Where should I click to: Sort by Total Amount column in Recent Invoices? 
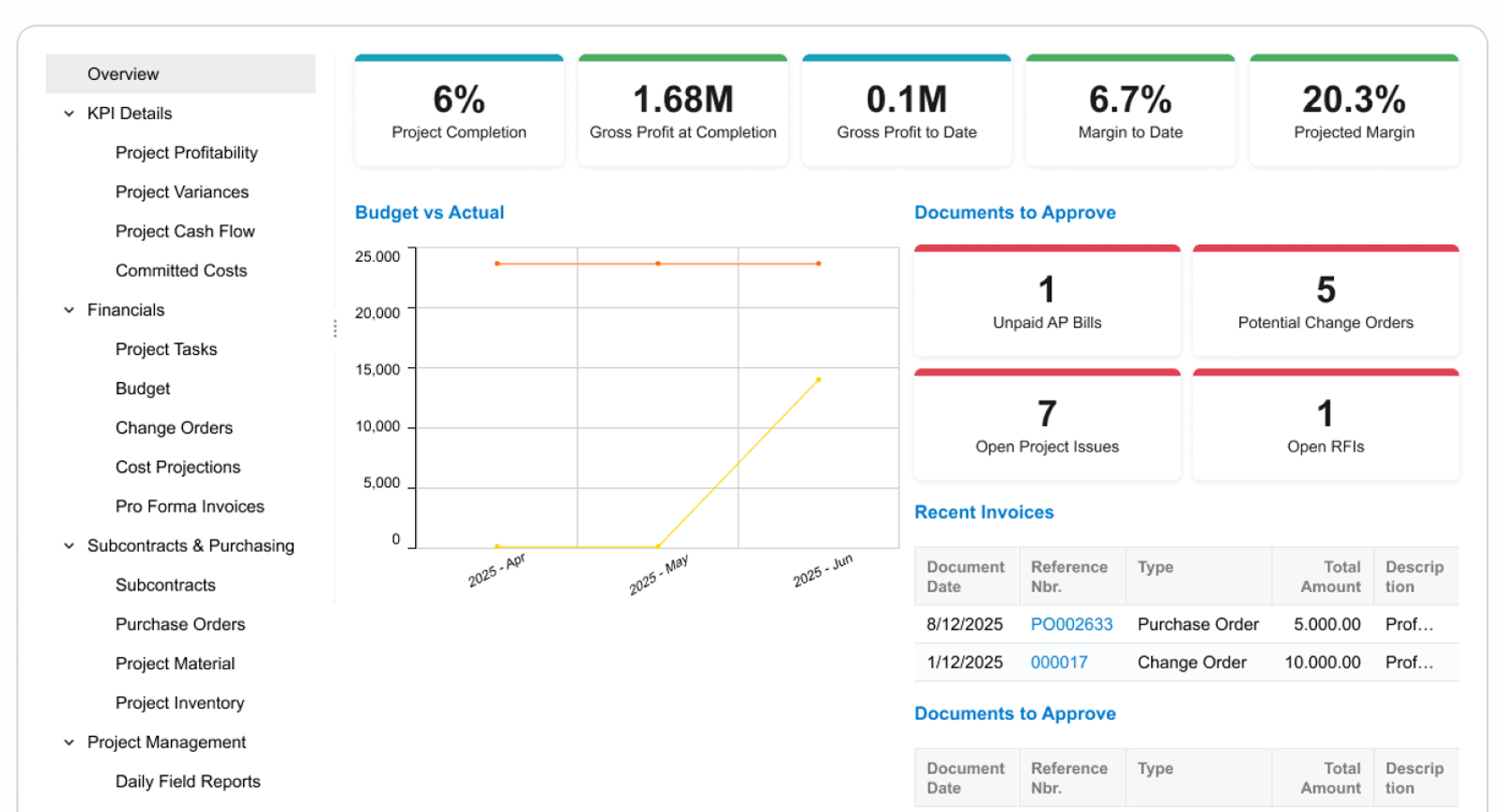1329,576
